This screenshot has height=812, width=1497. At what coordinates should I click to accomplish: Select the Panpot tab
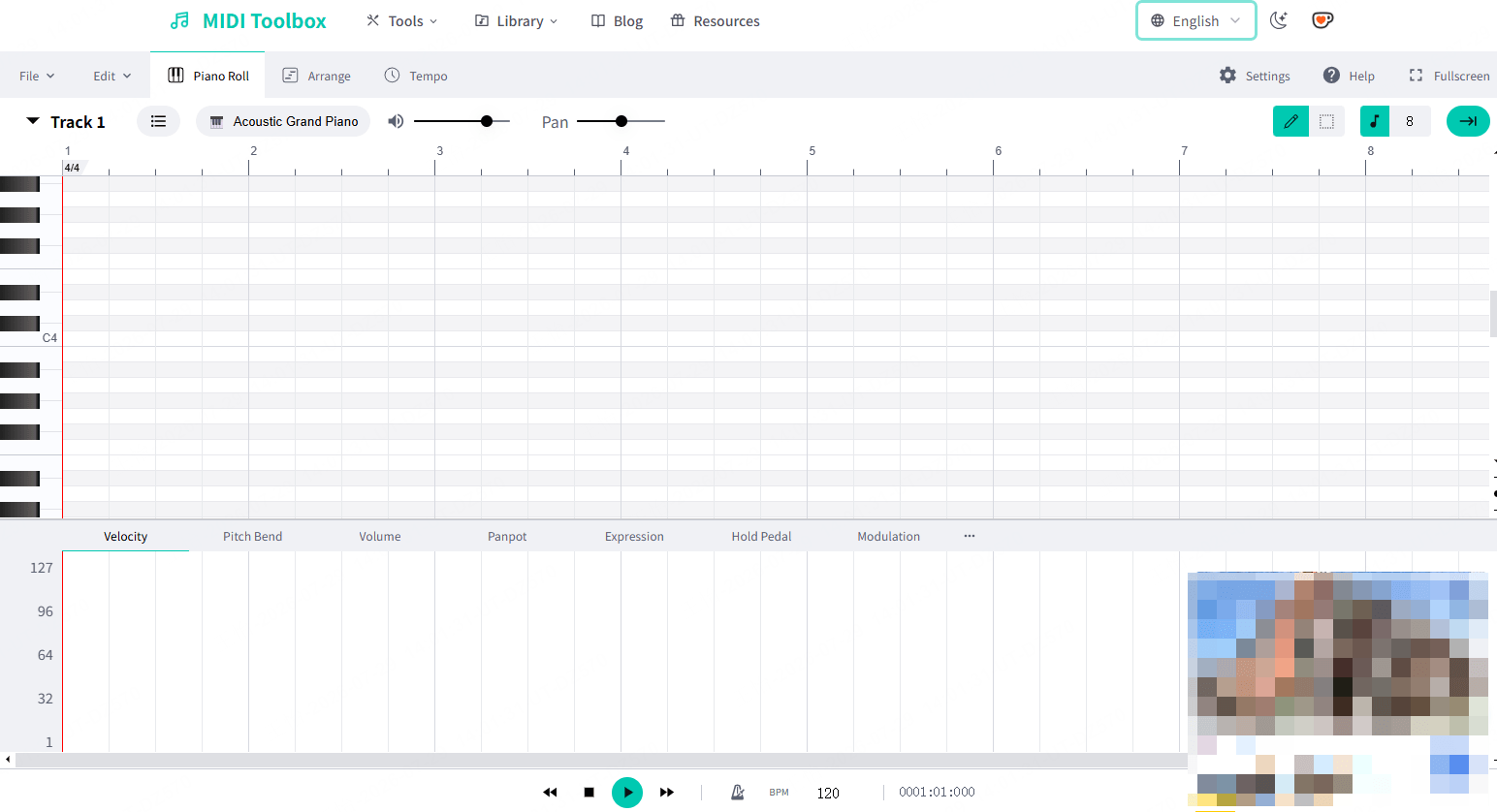click(x=507, y=536)
